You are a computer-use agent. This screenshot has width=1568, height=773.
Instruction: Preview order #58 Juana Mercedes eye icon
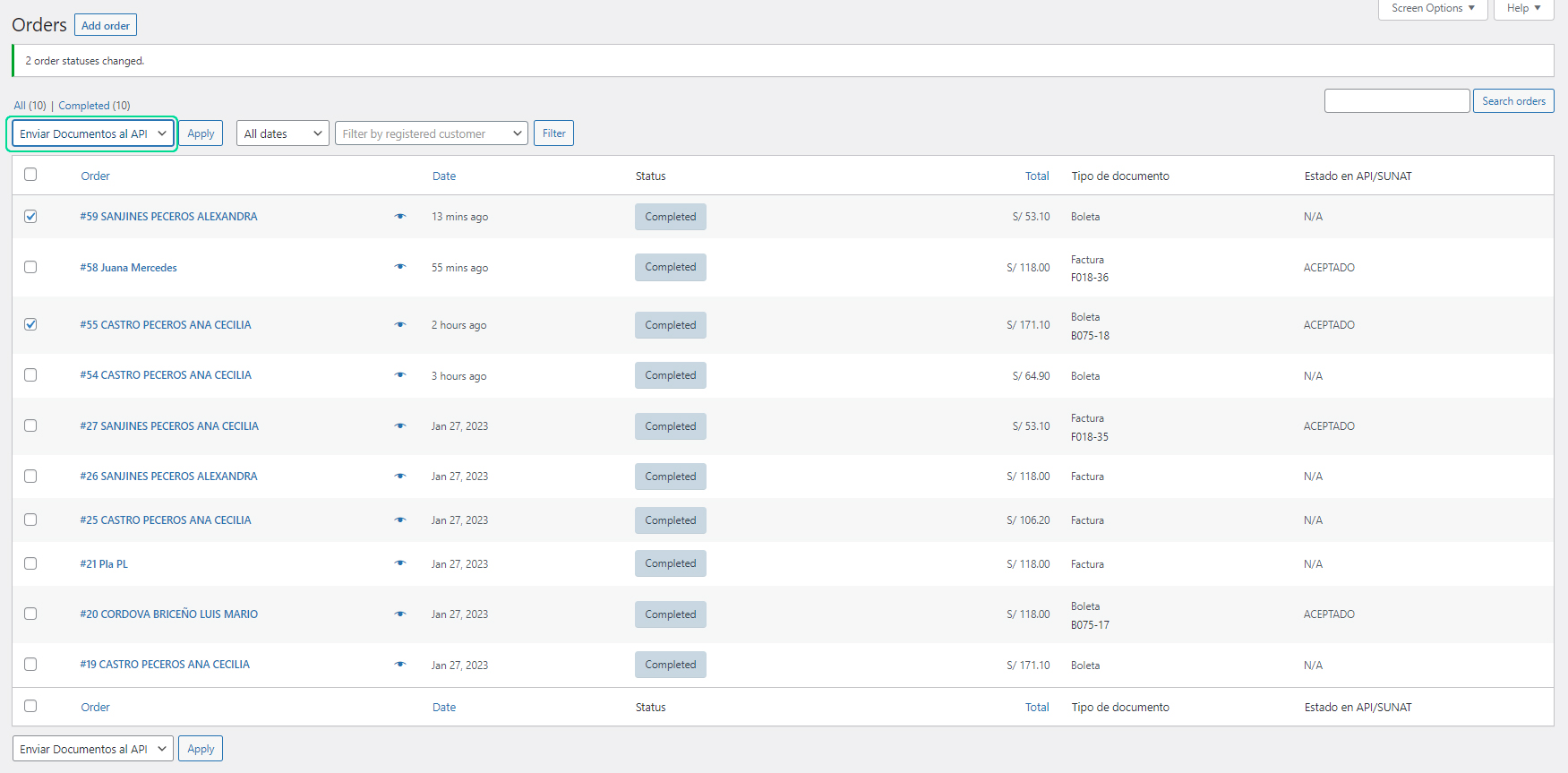point(399,267)
